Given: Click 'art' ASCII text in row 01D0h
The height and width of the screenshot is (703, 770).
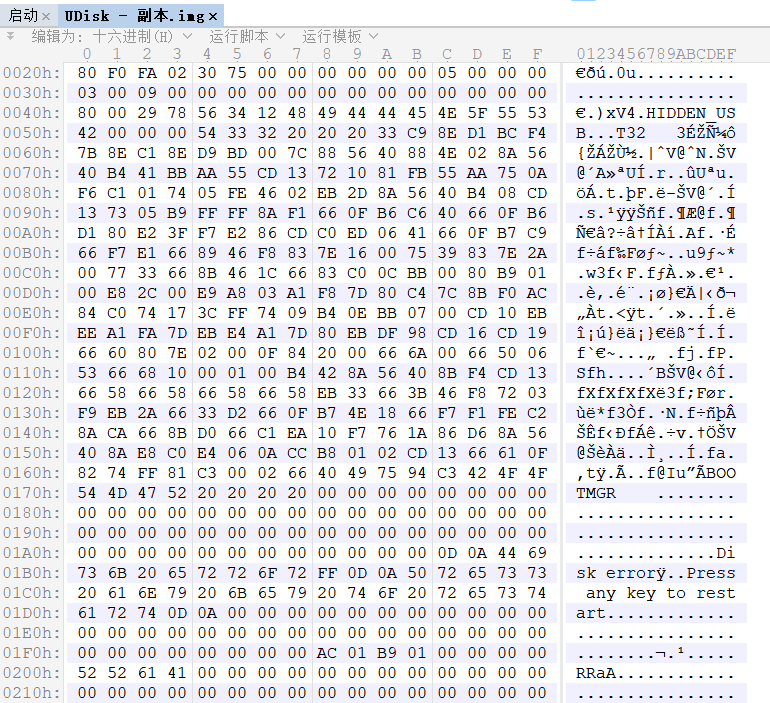Looking at the screenshot, I should tap(591, 613).
